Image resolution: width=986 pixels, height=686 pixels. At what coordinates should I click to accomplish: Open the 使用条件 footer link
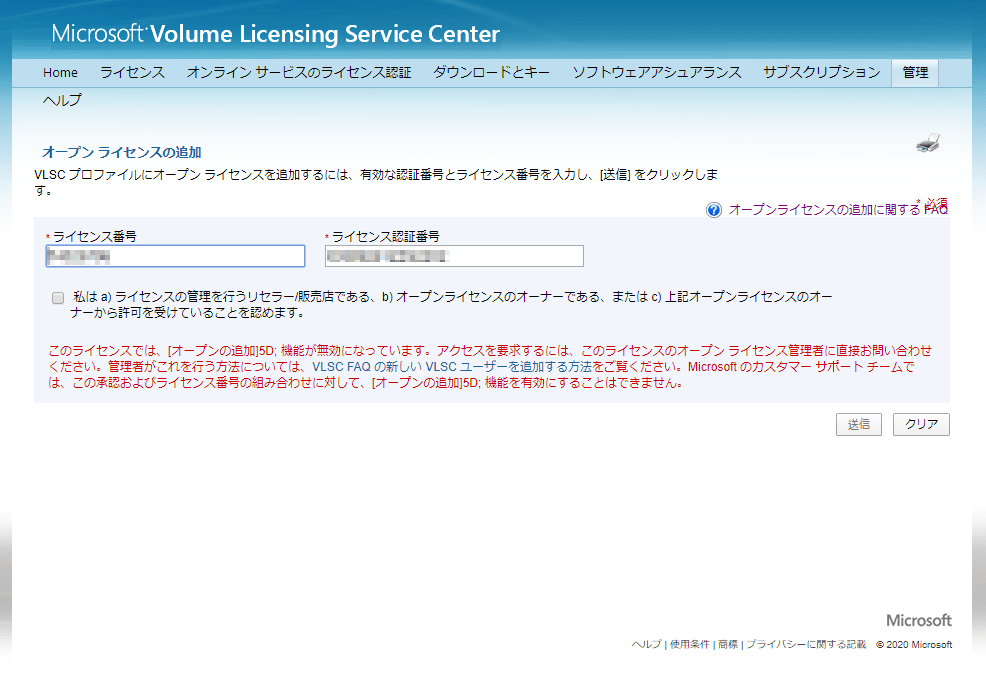tap(689, 645)
